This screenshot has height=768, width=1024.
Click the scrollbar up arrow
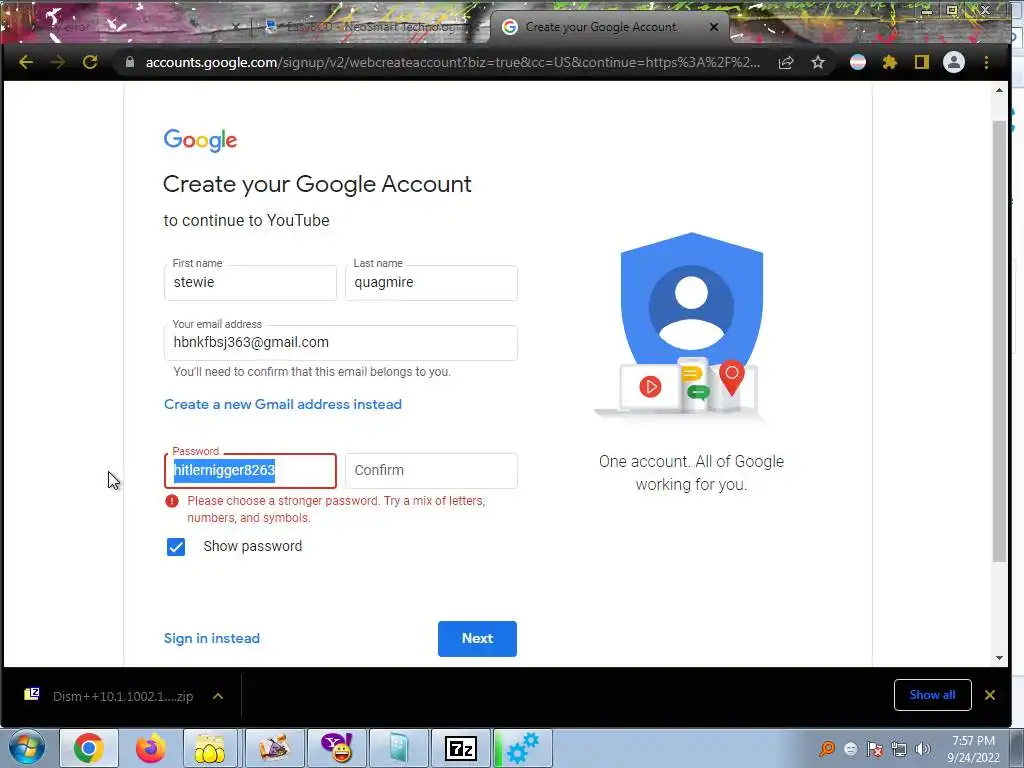pyautogui.click(x=999, y=90)
